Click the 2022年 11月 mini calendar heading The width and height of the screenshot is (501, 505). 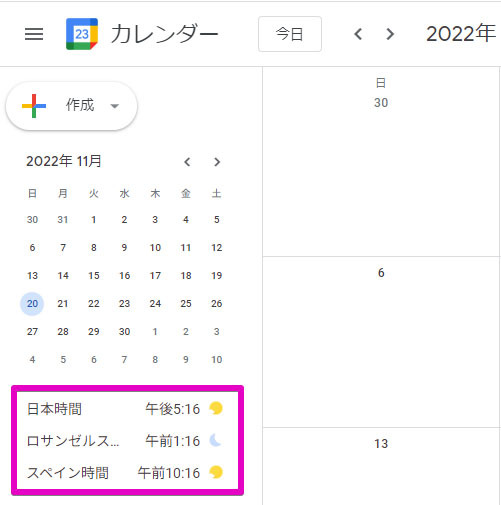[x=64, y=161]
